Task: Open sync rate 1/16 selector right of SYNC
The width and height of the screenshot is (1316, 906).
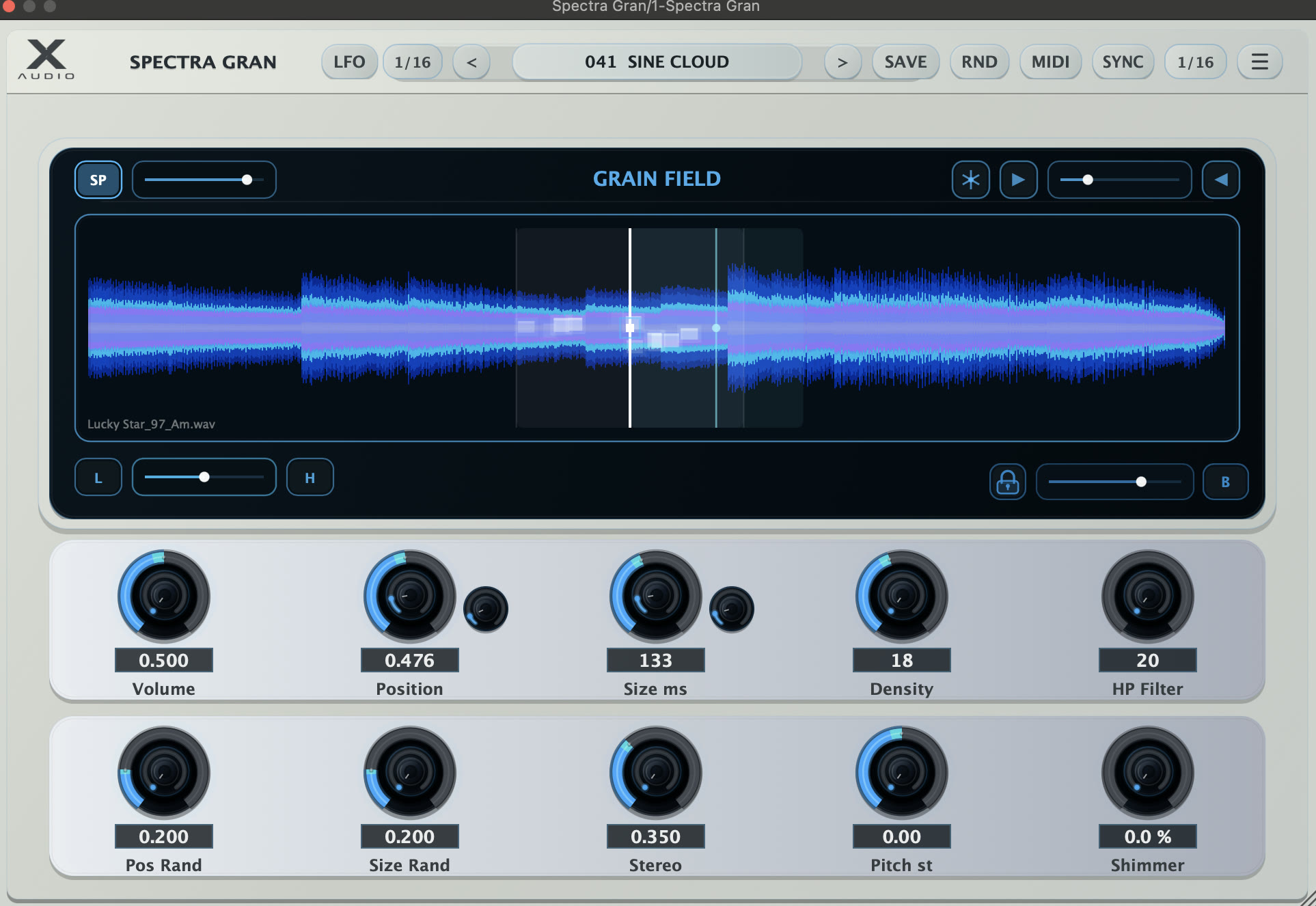Action: (1195, 62)
